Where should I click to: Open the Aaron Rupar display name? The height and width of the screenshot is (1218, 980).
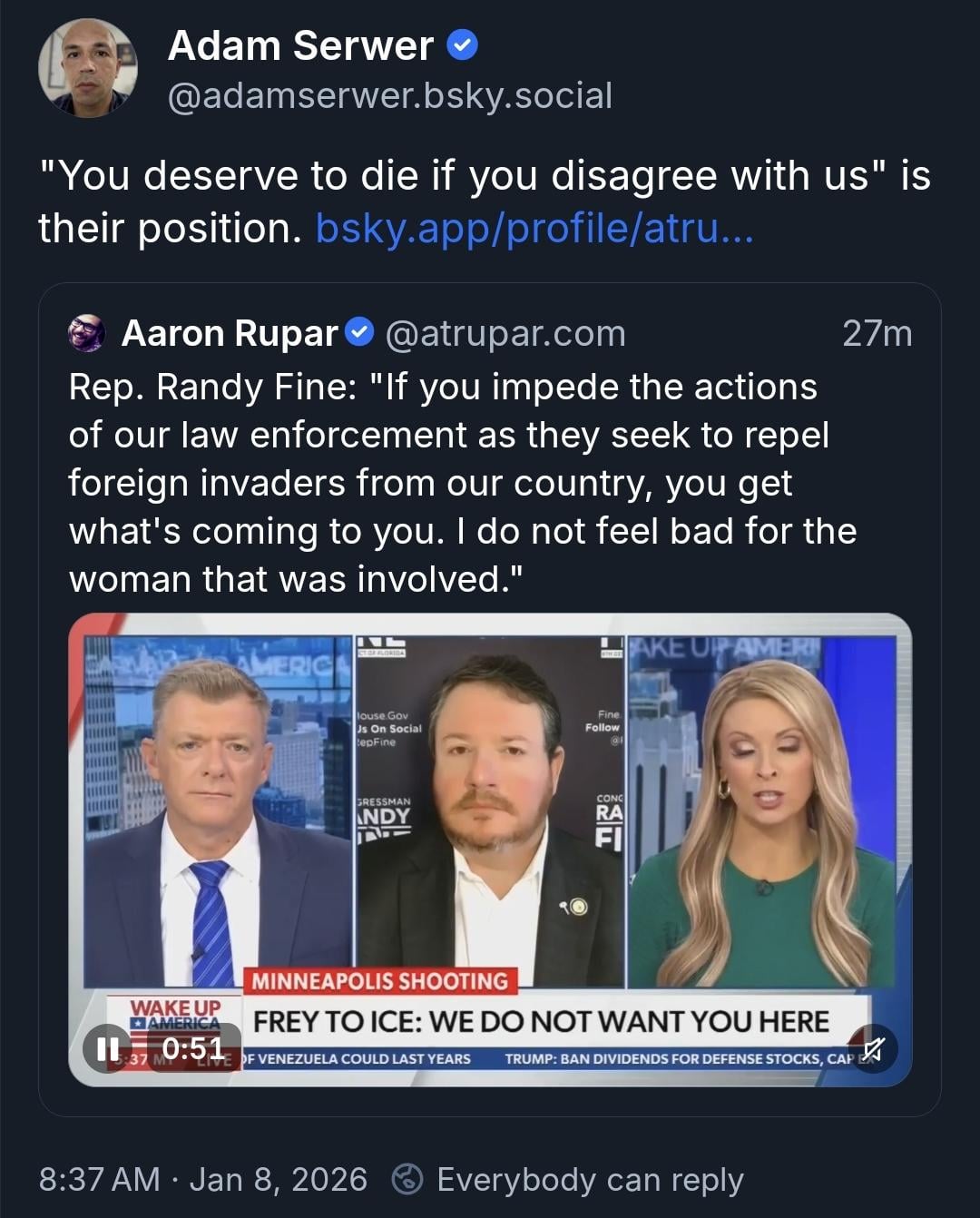point(230,333)
